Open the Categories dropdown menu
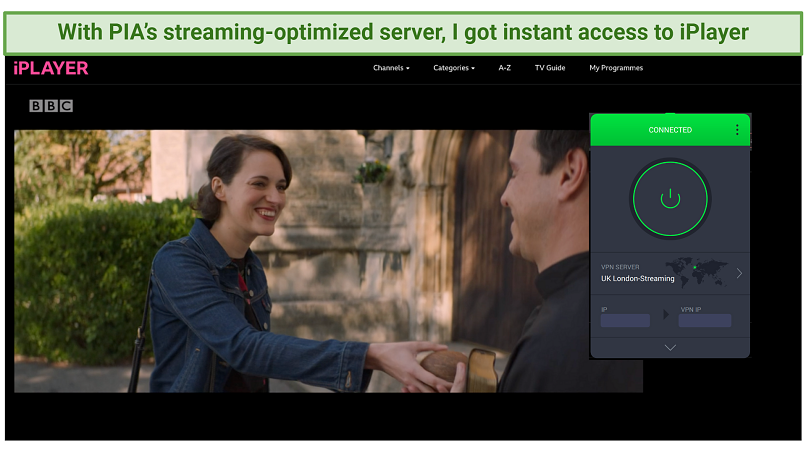 click(x=454, y=68)
